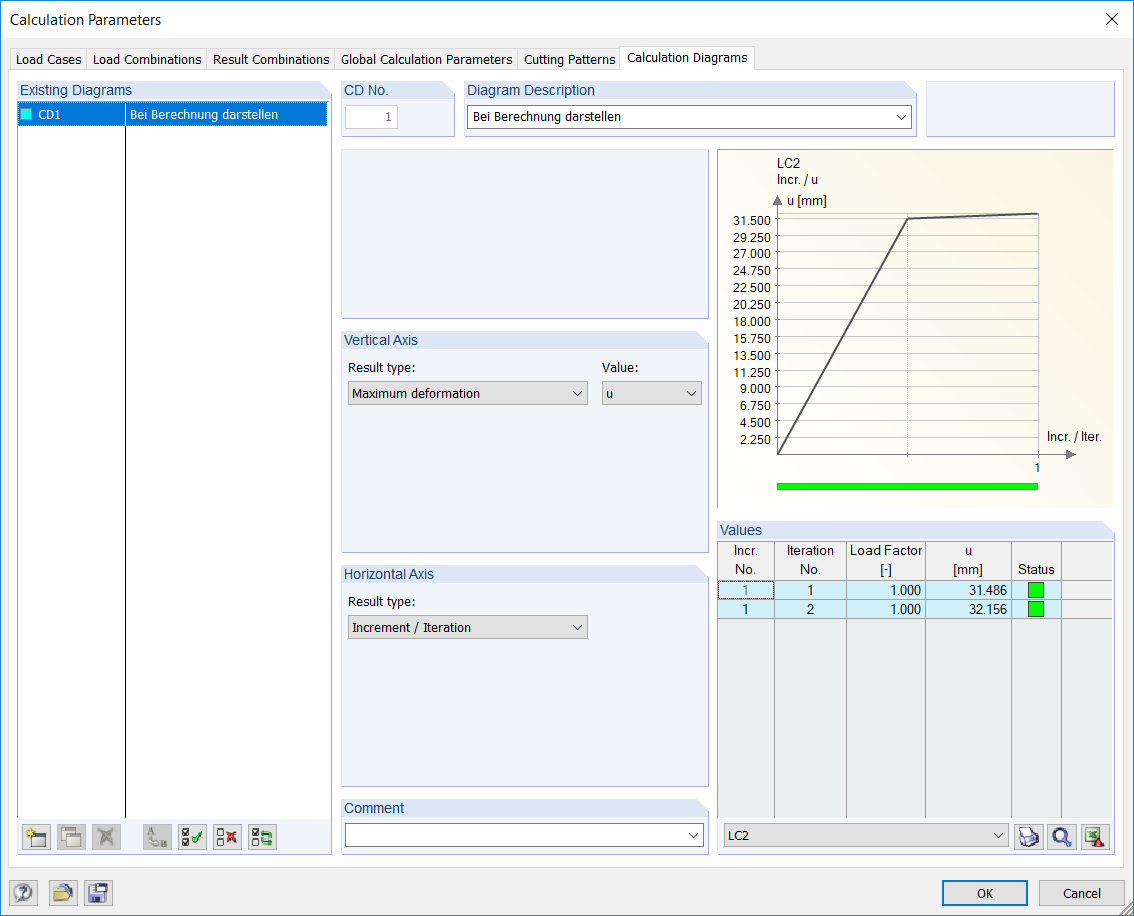This screenshot has height=916, width=1134.
Task: Select Calculation Diagrams tab
Action: click(x=687, y=58)
